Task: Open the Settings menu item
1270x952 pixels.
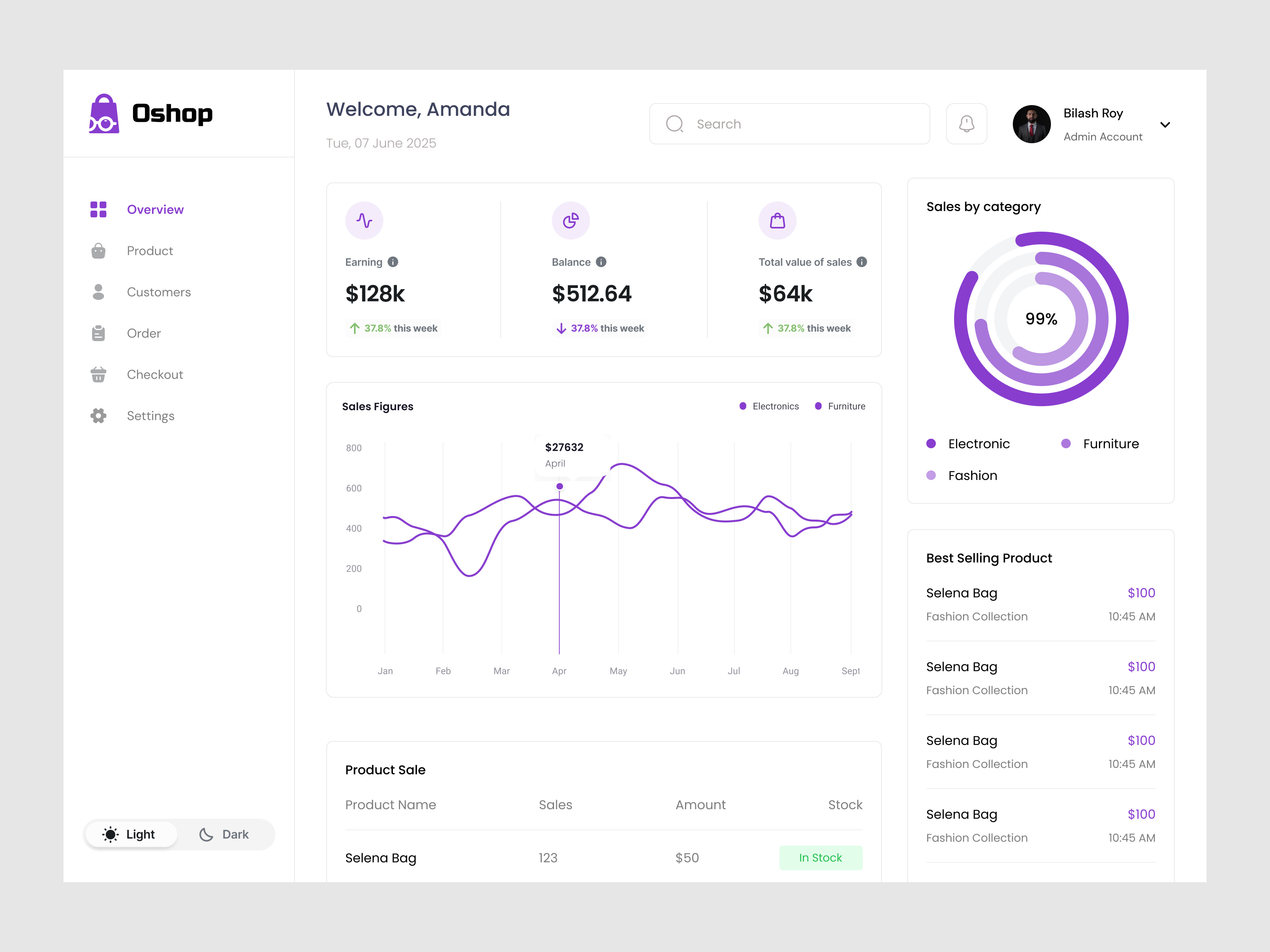Action: [x=150, y=415]
